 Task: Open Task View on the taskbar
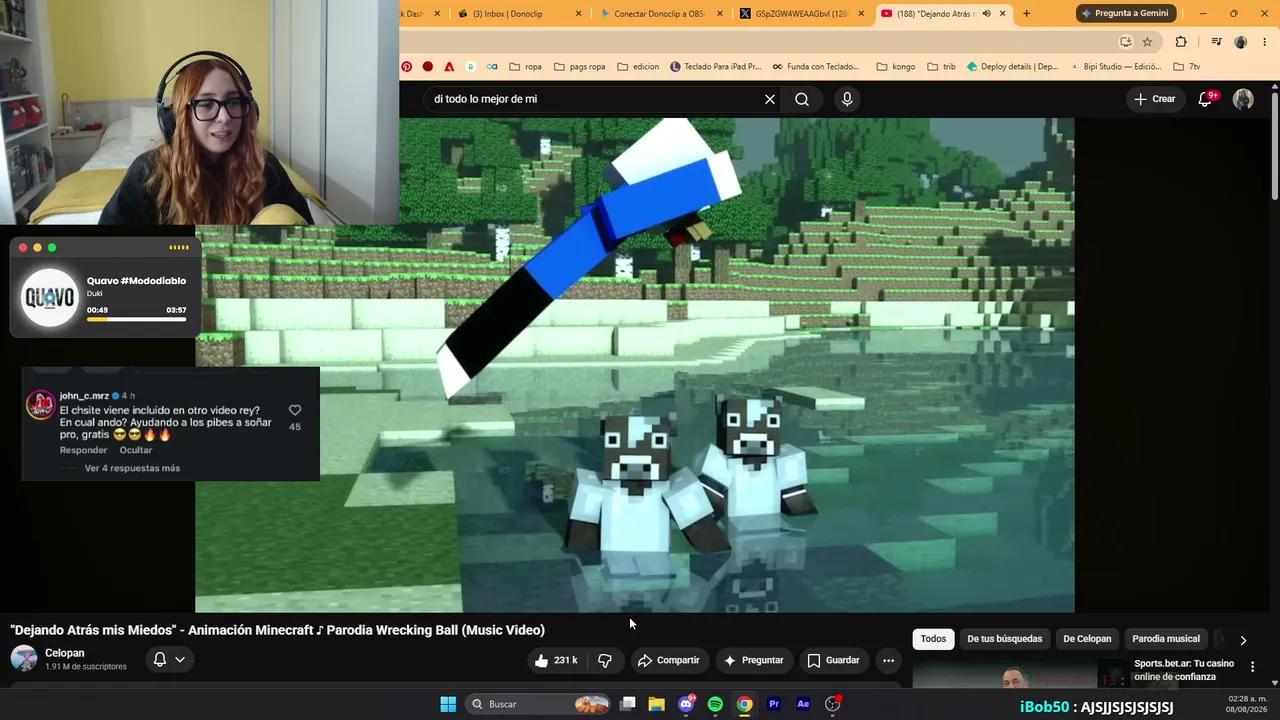[627, 704]
